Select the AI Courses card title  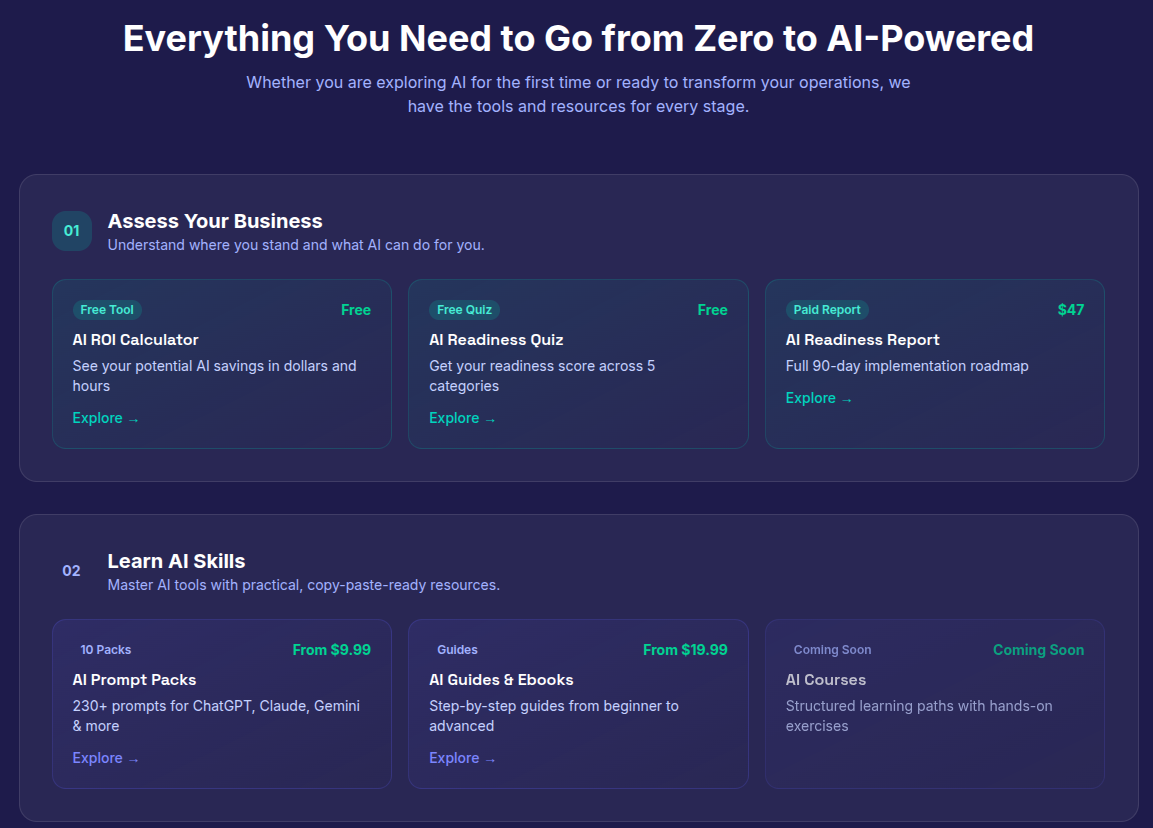point(826,680)
